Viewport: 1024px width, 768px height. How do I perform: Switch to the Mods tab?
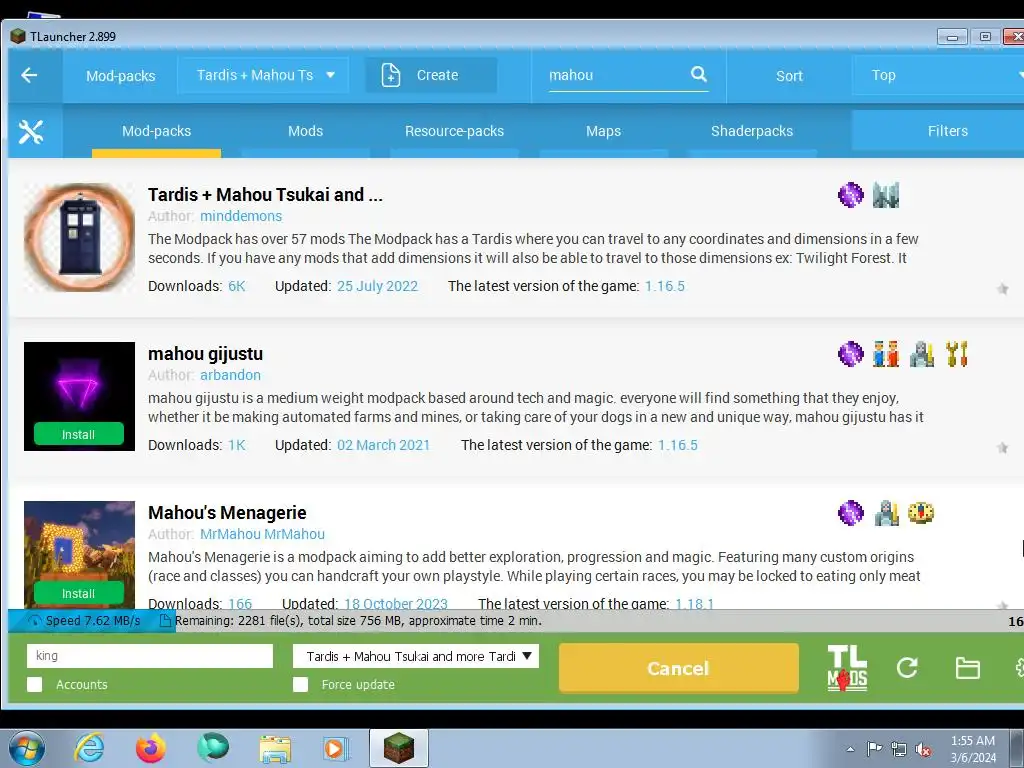click(306, 131)
